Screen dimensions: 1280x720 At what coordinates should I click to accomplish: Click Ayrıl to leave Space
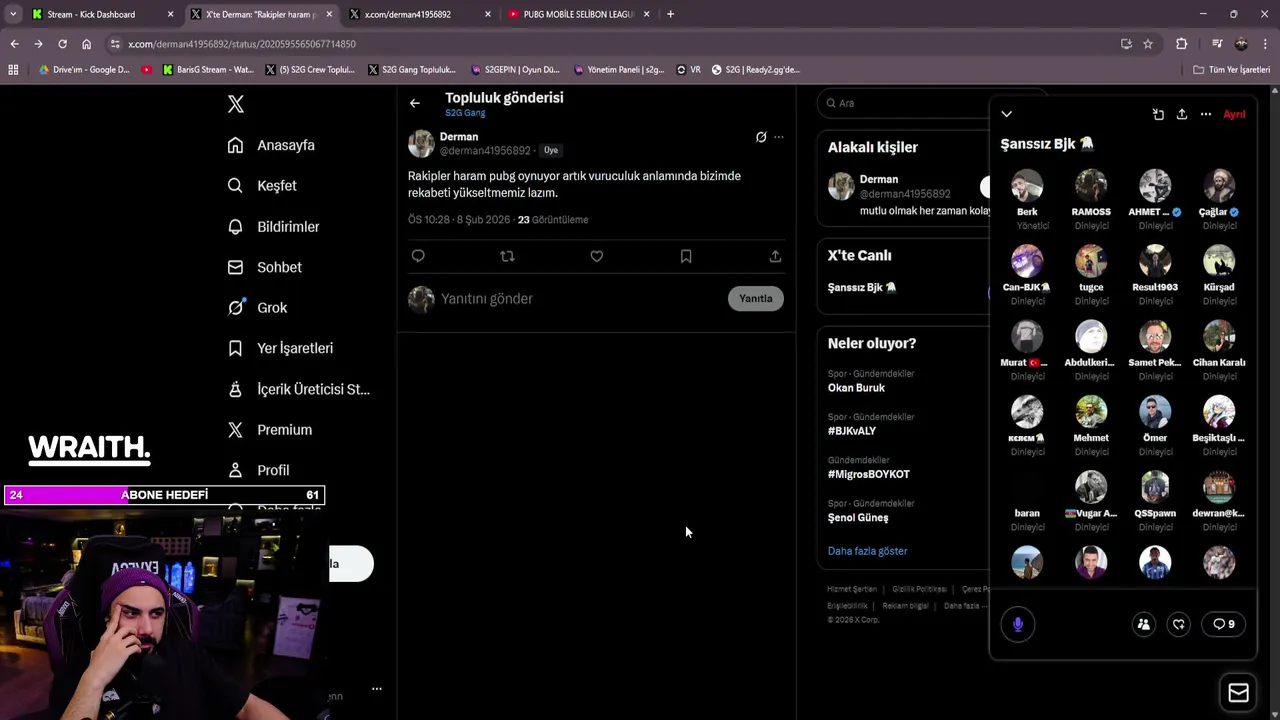1235,114
